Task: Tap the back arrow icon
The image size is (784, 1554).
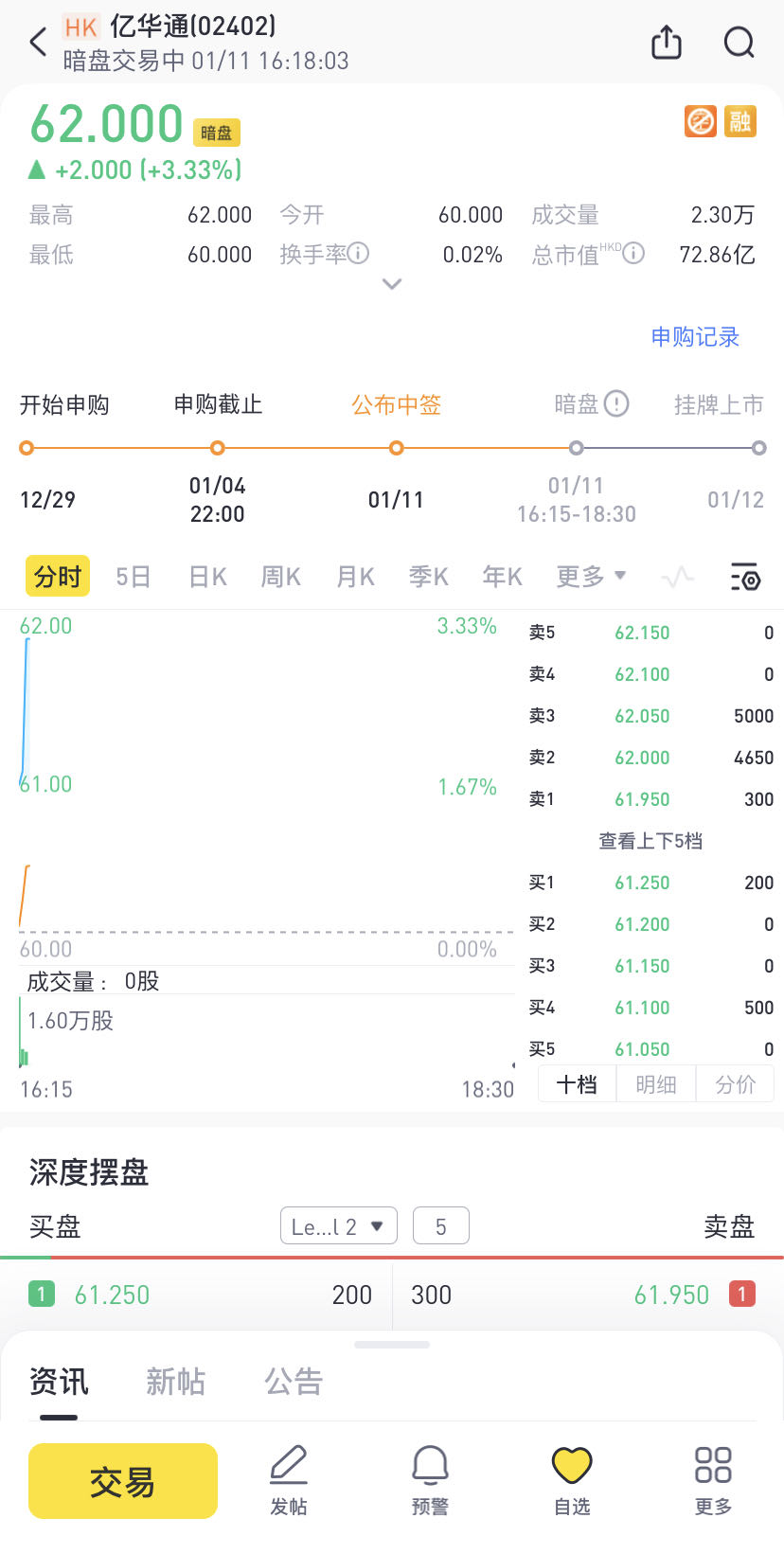Action: point(39,43)
